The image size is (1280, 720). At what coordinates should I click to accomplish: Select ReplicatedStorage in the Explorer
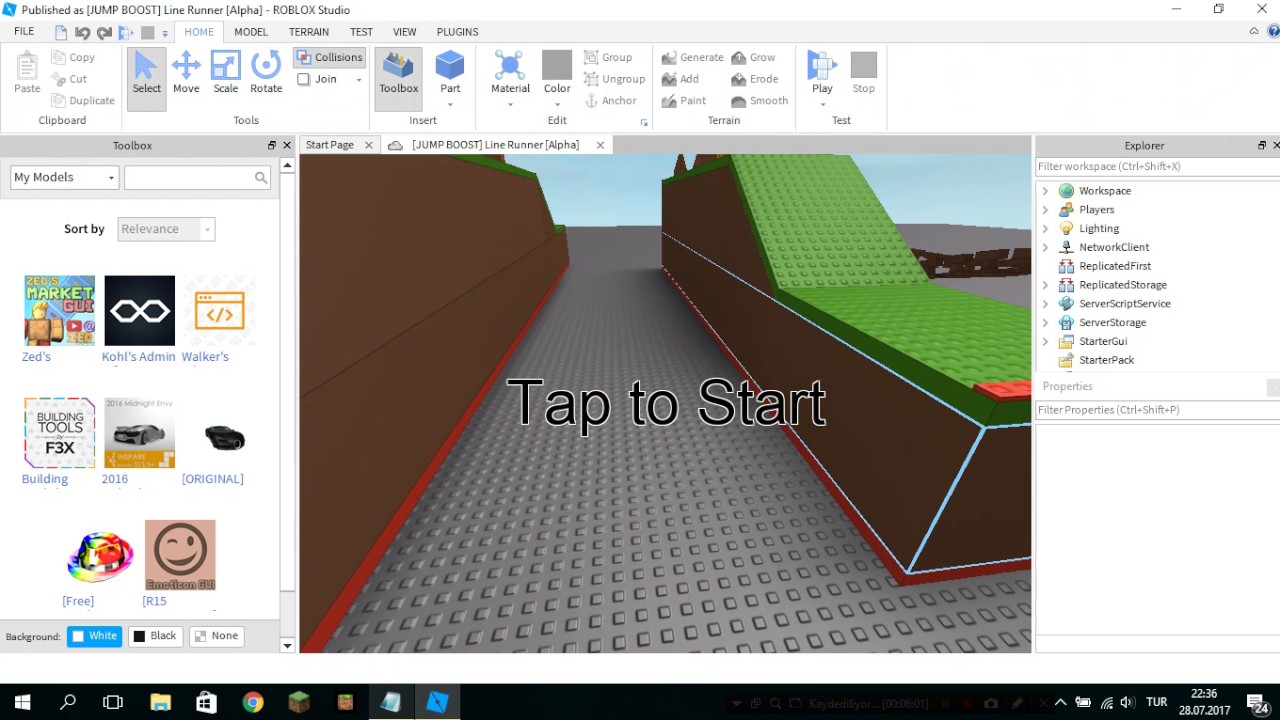1122,285
